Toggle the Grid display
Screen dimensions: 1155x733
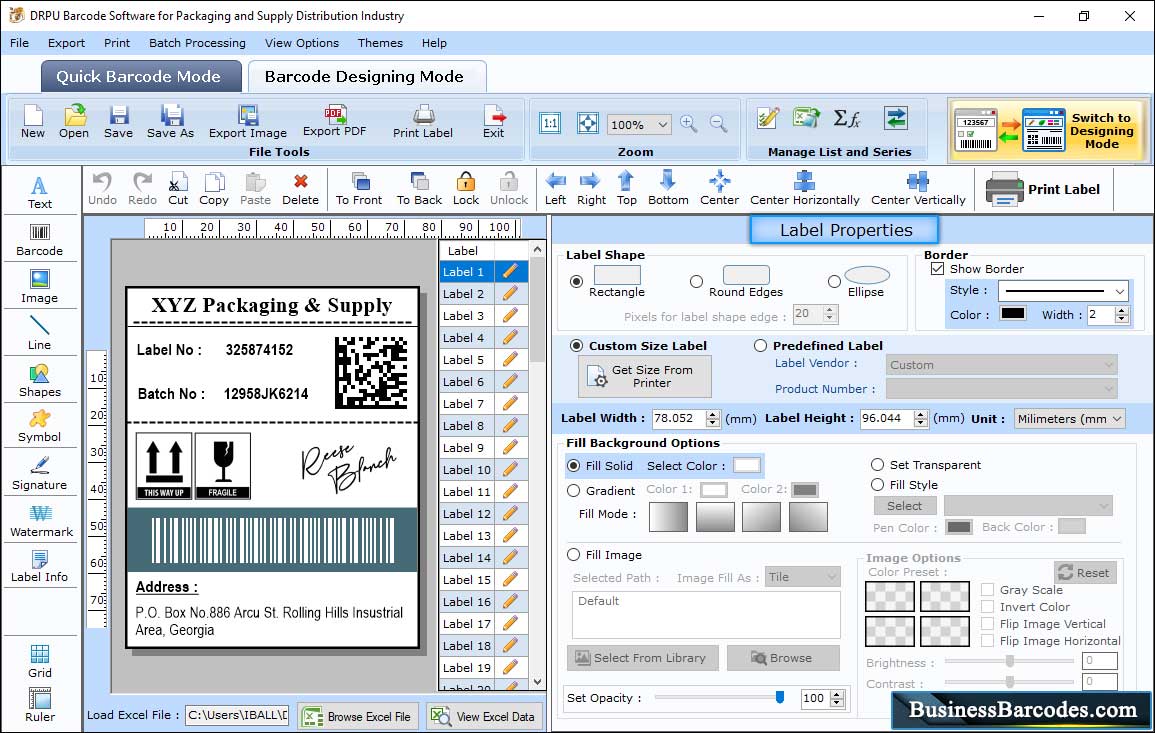pyautogui.click(x=40, y=662)
